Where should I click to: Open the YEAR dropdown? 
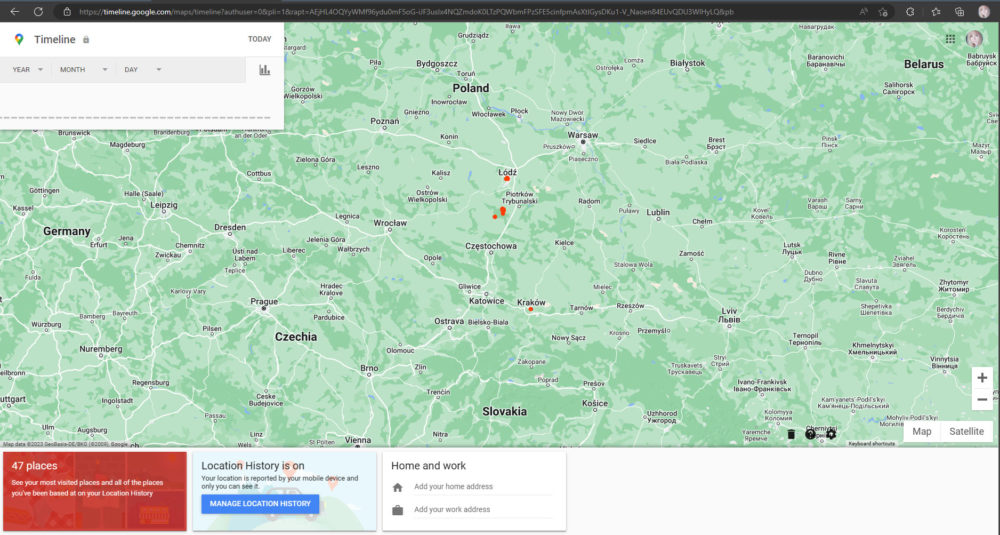(27, 70)
